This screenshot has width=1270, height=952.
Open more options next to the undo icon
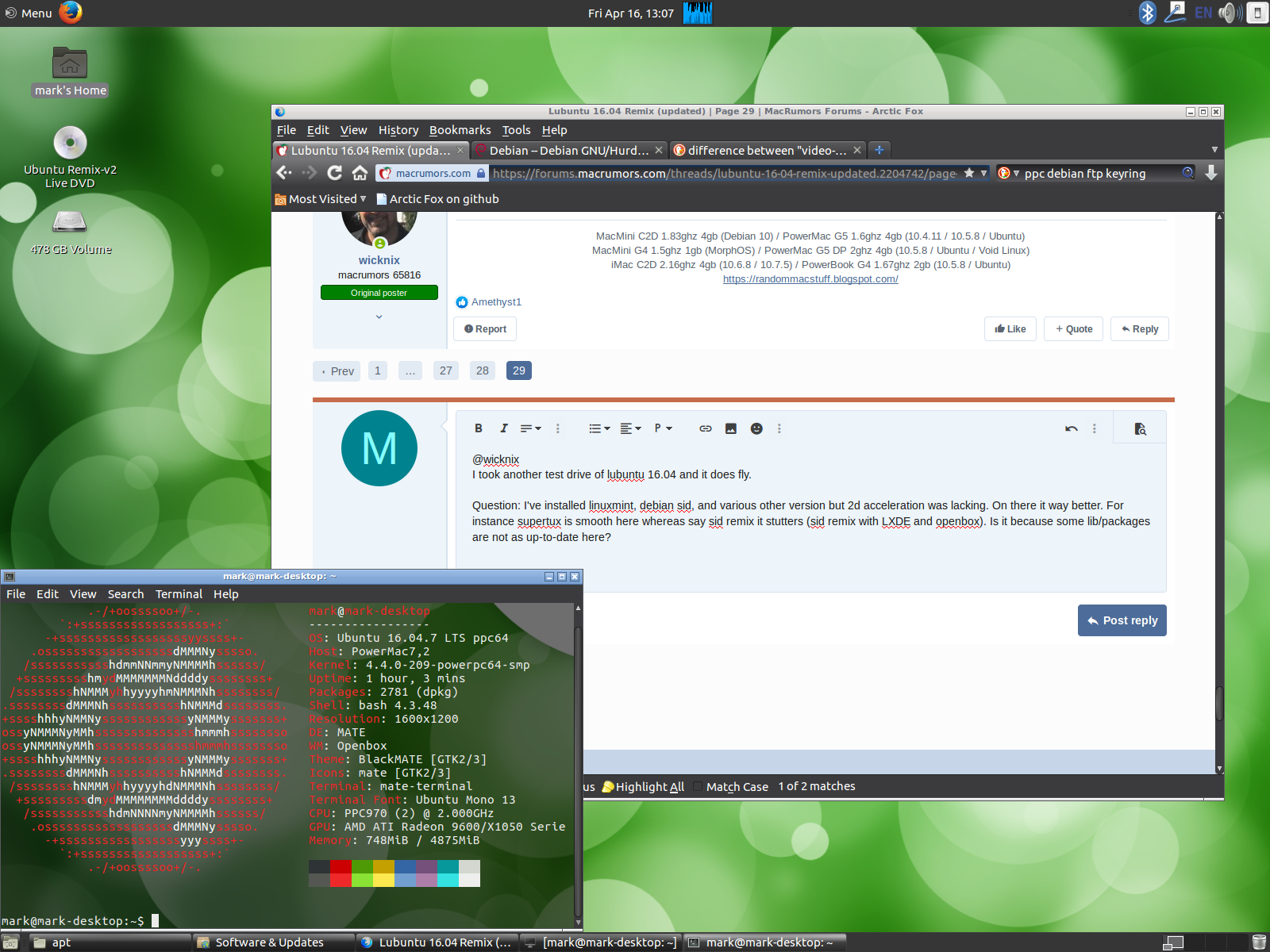coord(1095,428)
